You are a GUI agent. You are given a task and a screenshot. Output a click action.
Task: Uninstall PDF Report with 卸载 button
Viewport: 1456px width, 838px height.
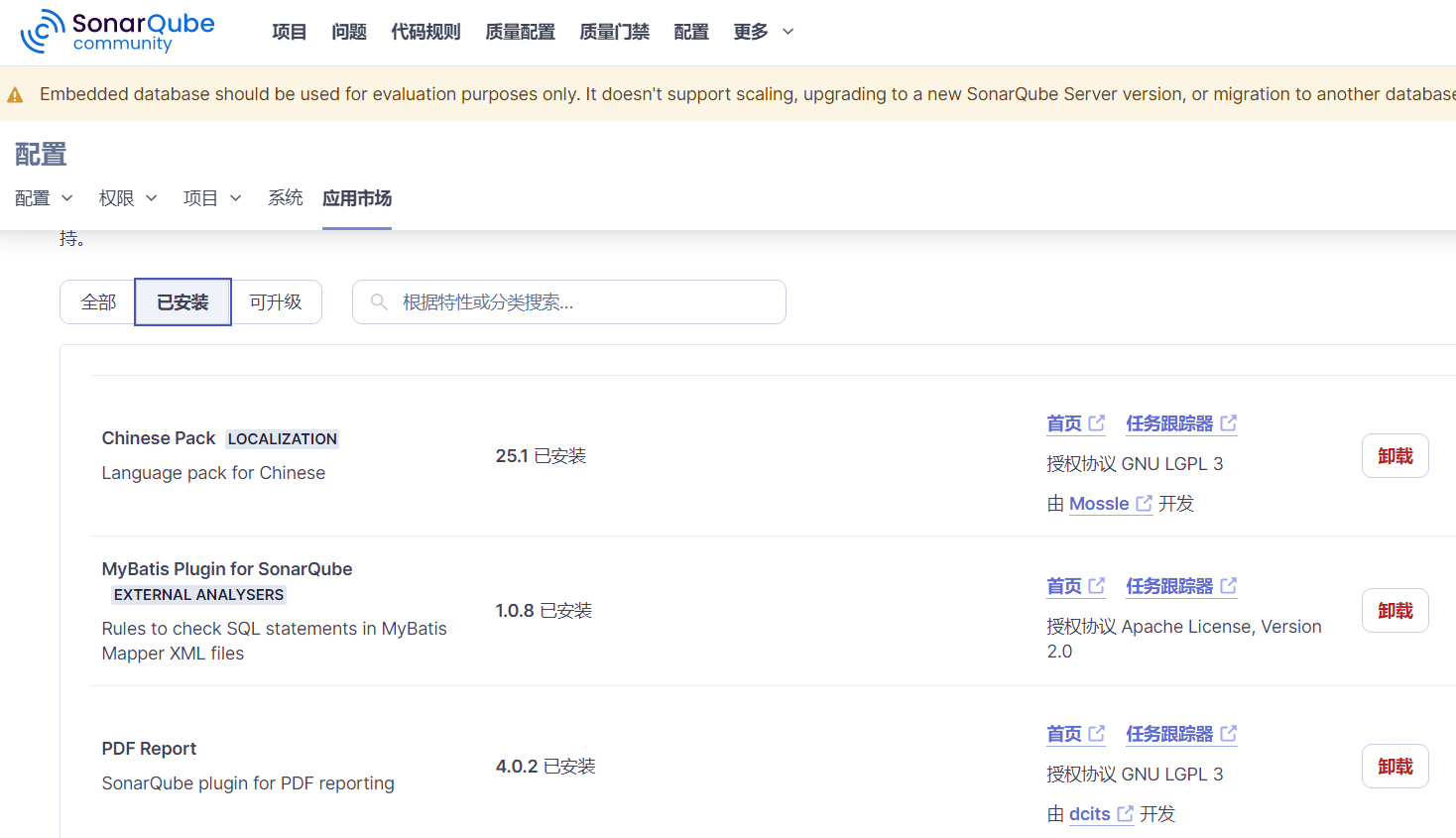[x=1395, y=767]
